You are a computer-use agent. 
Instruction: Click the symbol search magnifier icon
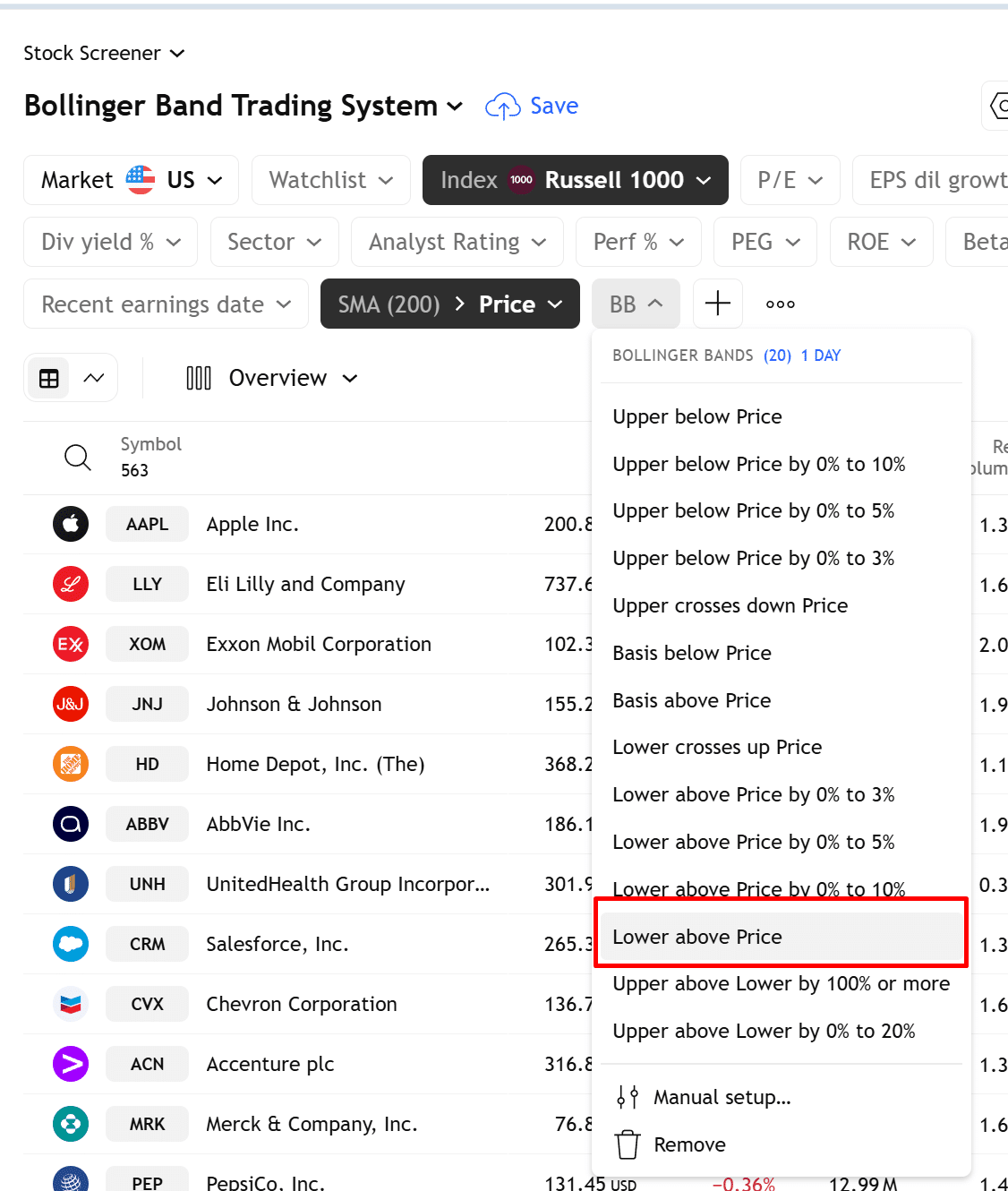78,458
